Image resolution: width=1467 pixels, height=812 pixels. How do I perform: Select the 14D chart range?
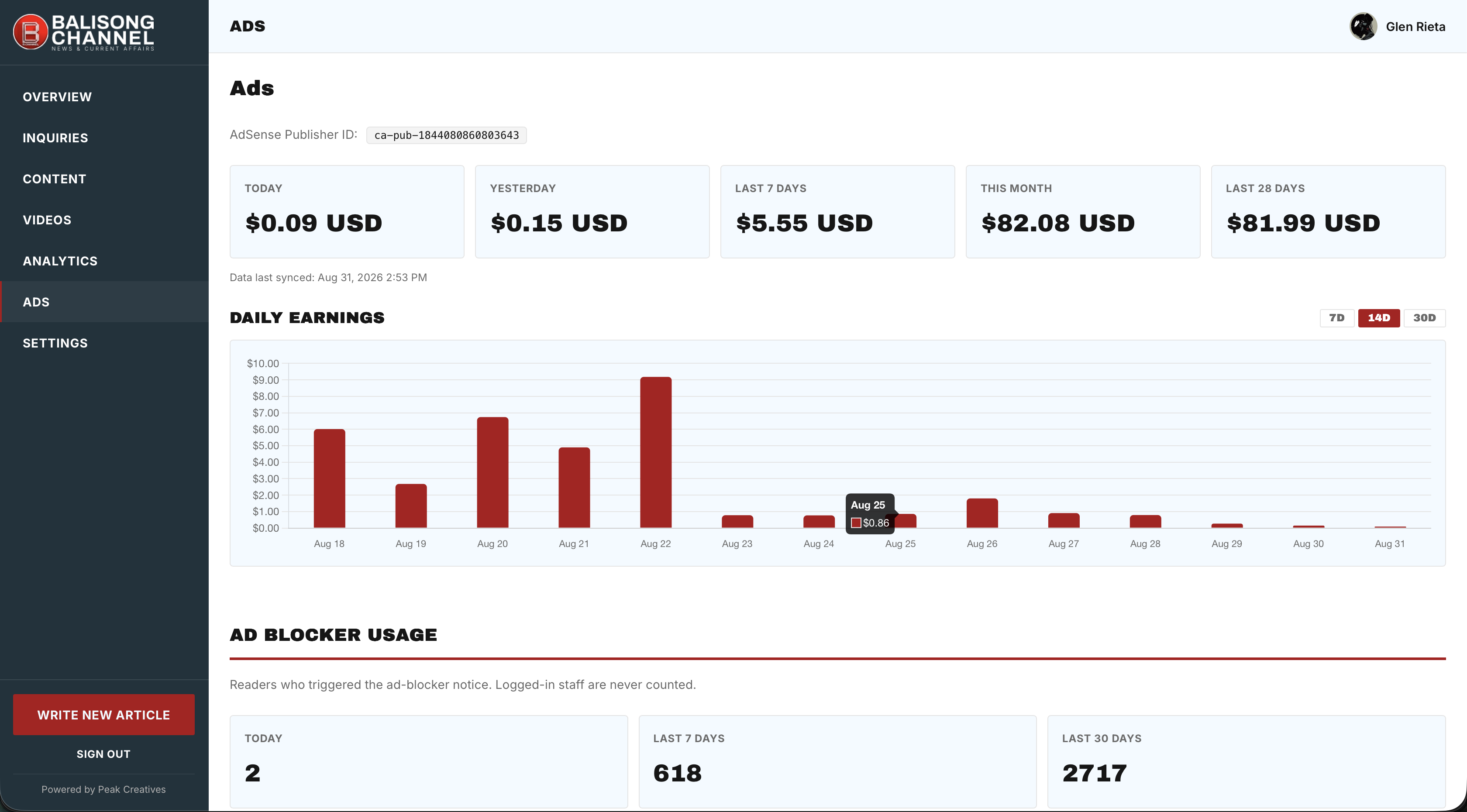pos(1379,318)
